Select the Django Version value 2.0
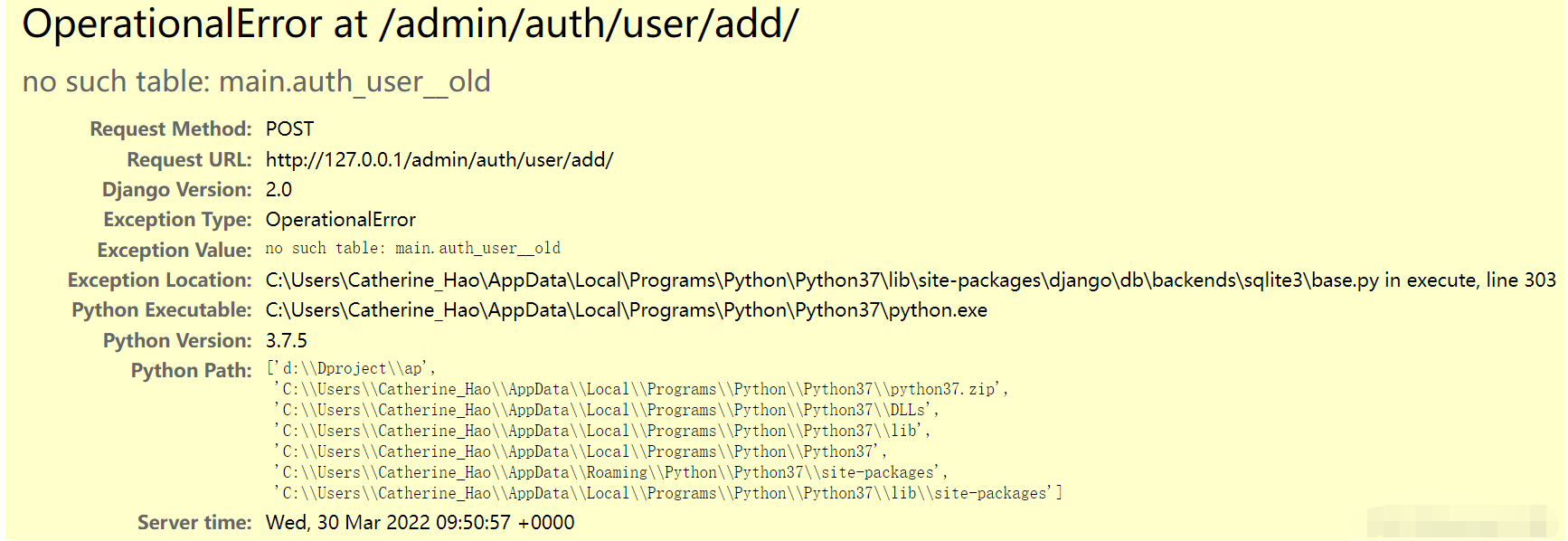Viewport: 1568px width, 541px height. pyautogui.click(x=279, y=190)
